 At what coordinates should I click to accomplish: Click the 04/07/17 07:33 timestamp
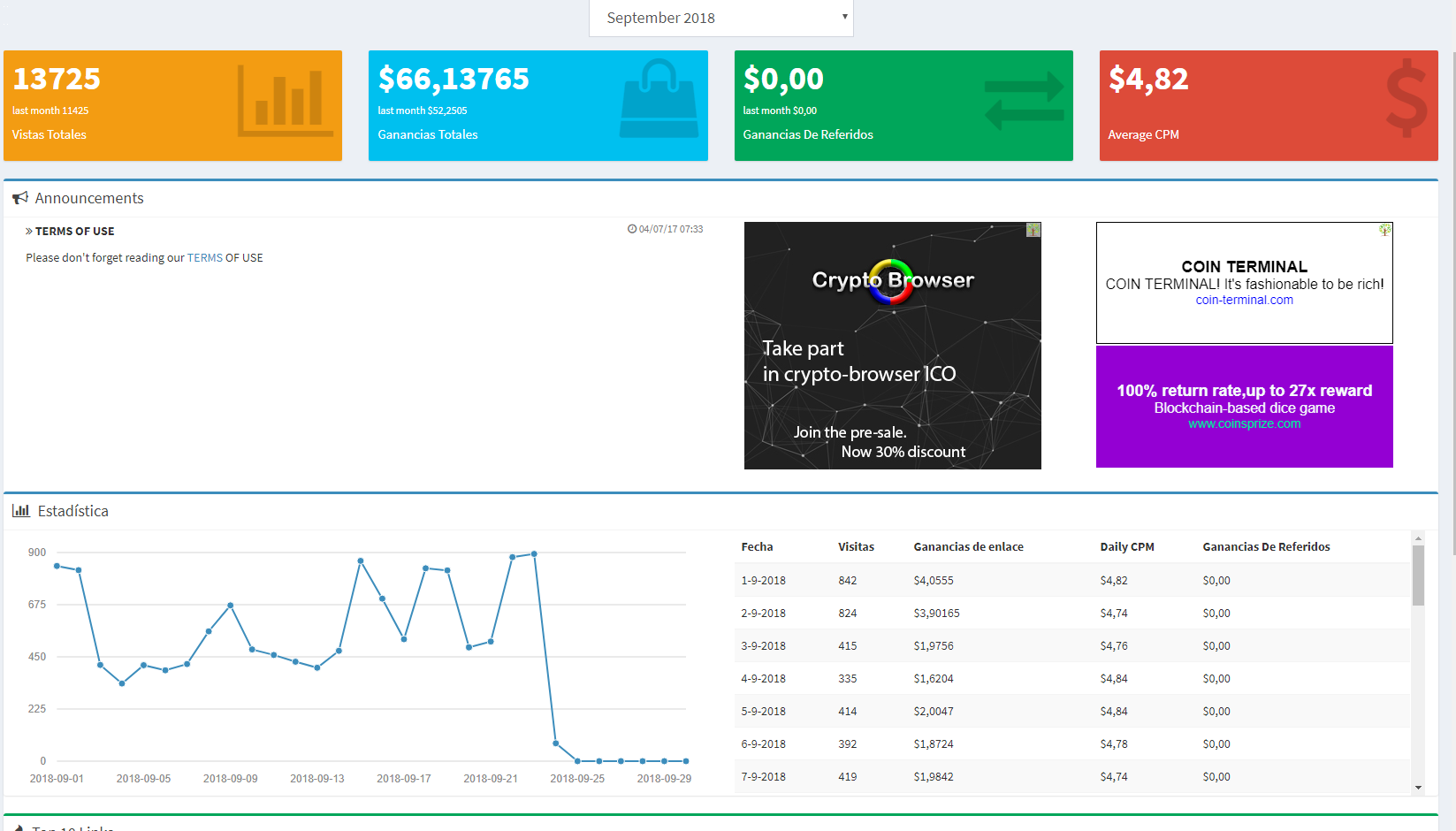(671, 230)
